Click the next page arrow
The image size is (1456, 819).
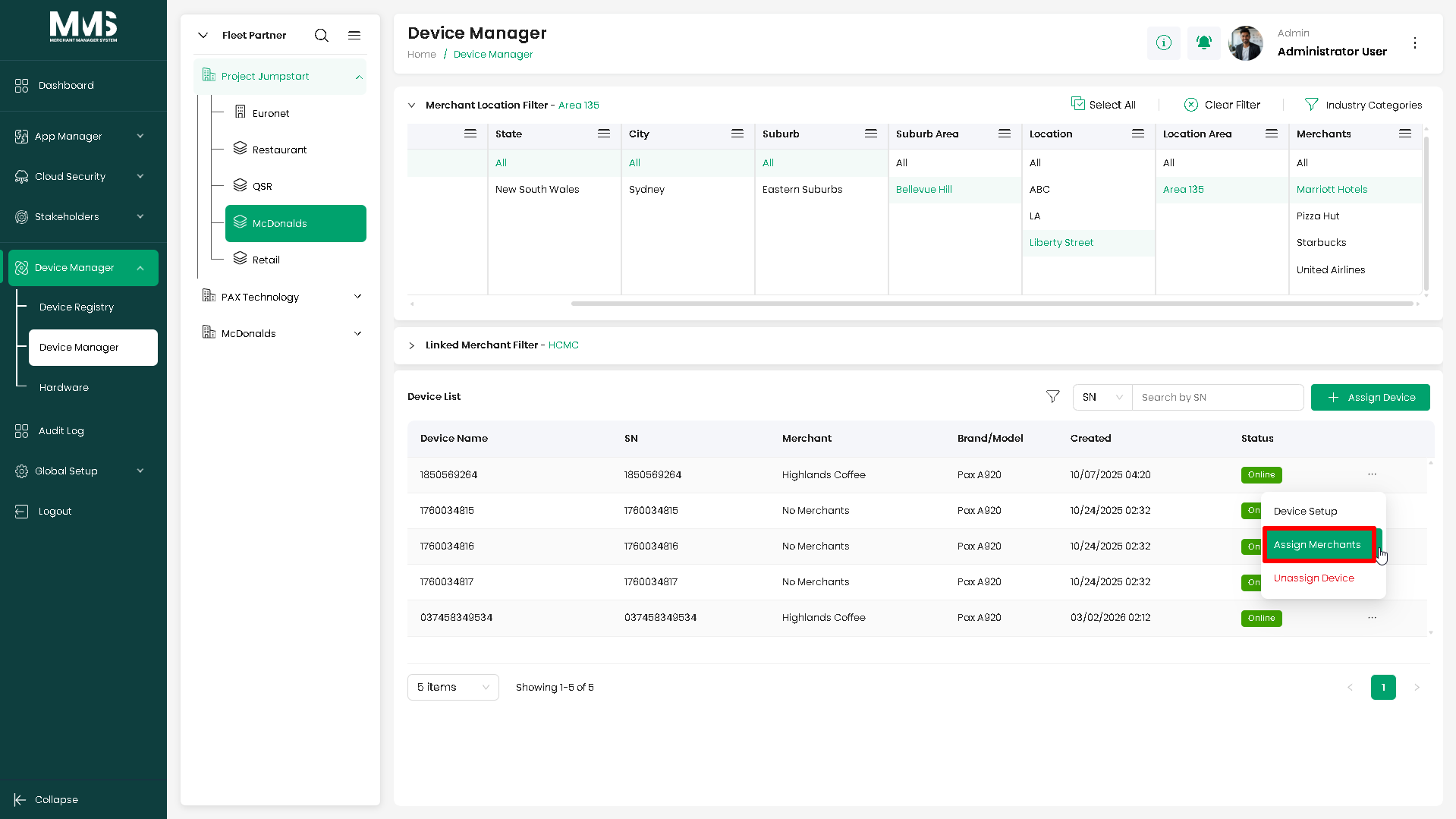click(x=1417, y=687)
